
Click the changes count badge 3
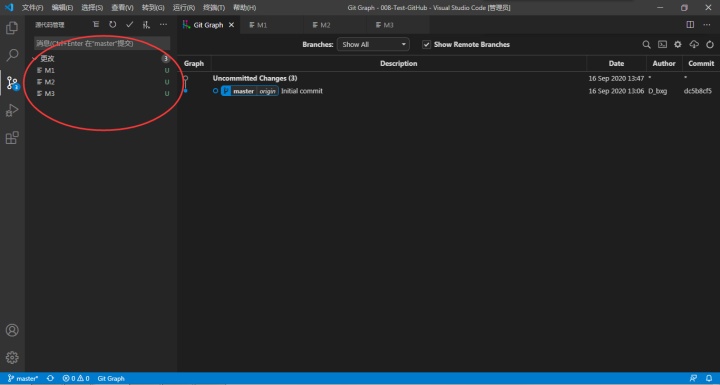tap(165, 58)
